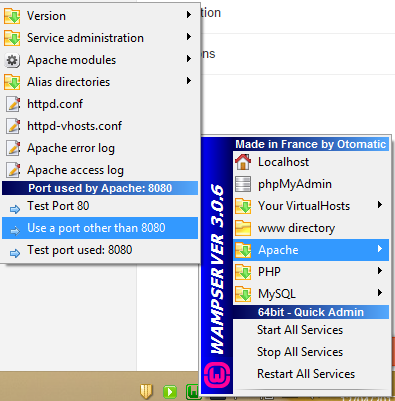Expand the MySQL submenu arrow
Viewport: 395px width, 401px height.
click(x=380, y=293)
